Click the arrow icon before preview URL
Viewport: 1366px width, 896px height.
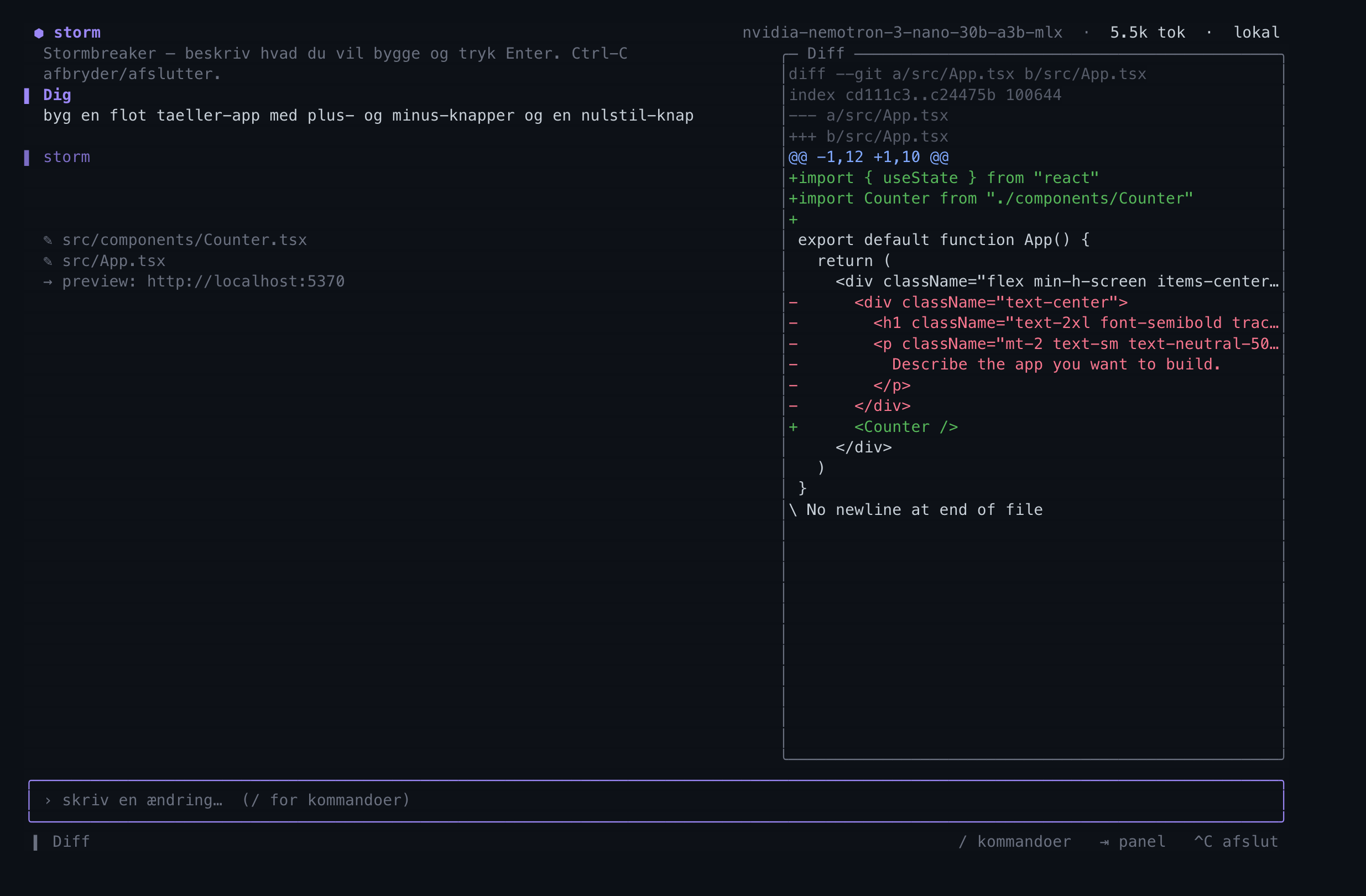click(48, 282)
